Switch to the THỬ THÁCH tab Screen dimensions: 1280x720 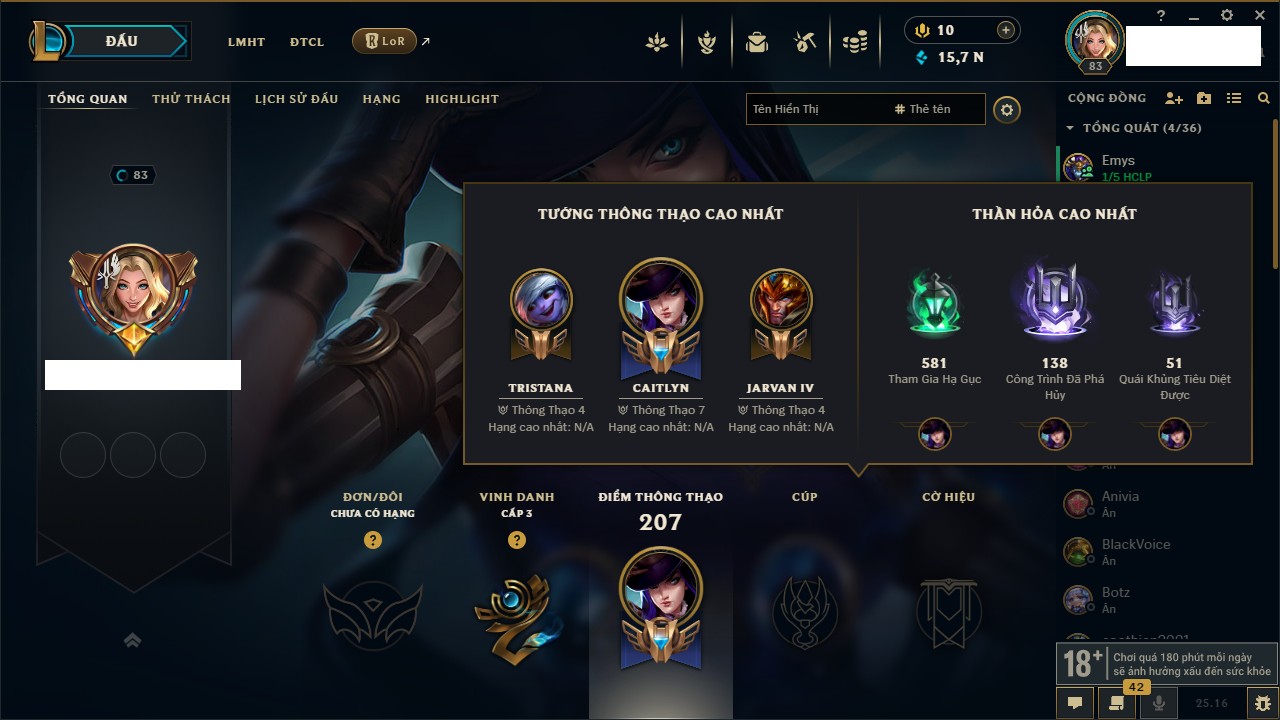[x=191, y=99]
